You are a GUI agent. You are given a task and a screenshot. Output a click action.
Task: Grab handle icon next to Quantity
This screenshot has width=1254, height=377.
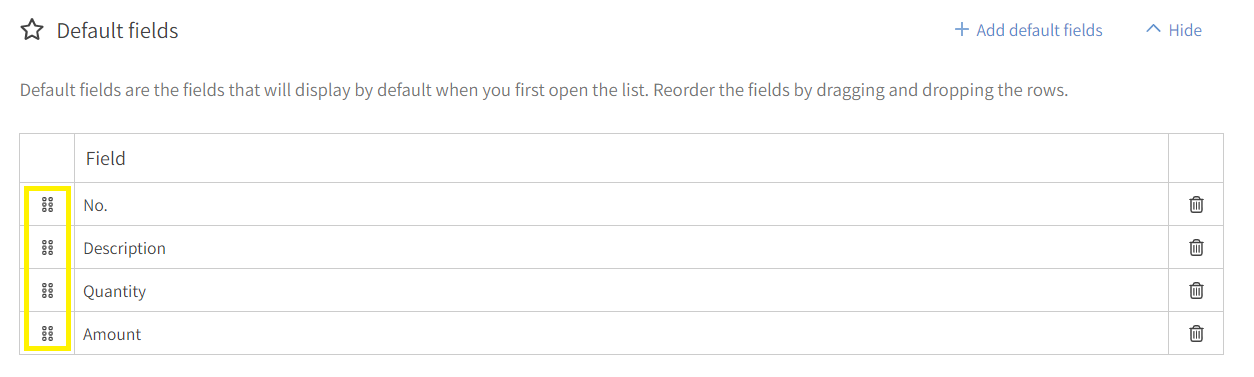[47, 291]
